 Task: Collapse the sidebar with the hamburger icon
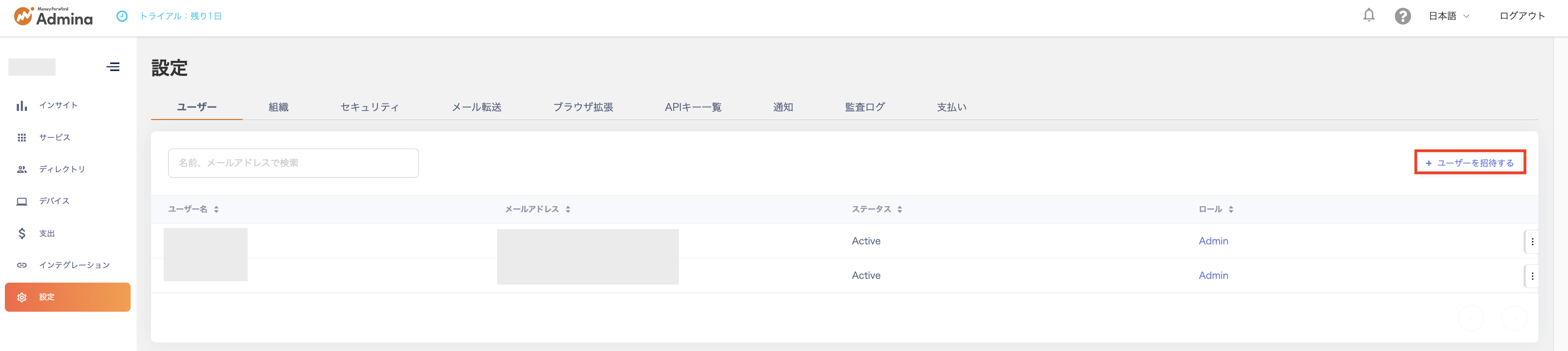(x=113, y=67)
